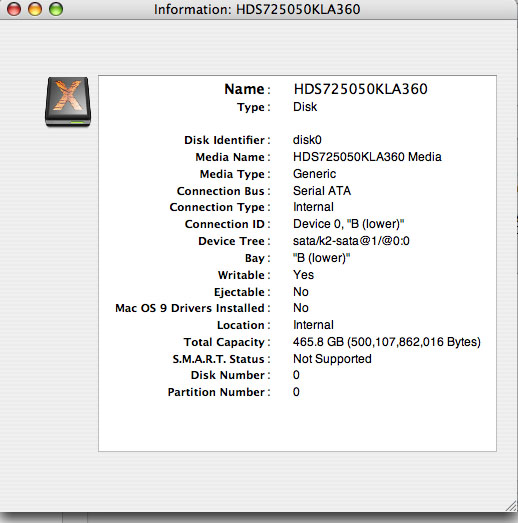The image size is (518, 523).
Task: Click the 'Name :' label
Action: 247,89
